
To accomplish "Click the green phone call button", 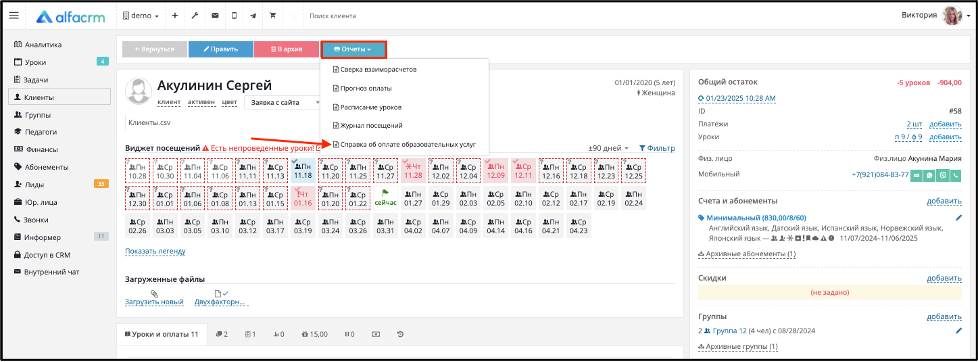I will click(x=955, y=175).
